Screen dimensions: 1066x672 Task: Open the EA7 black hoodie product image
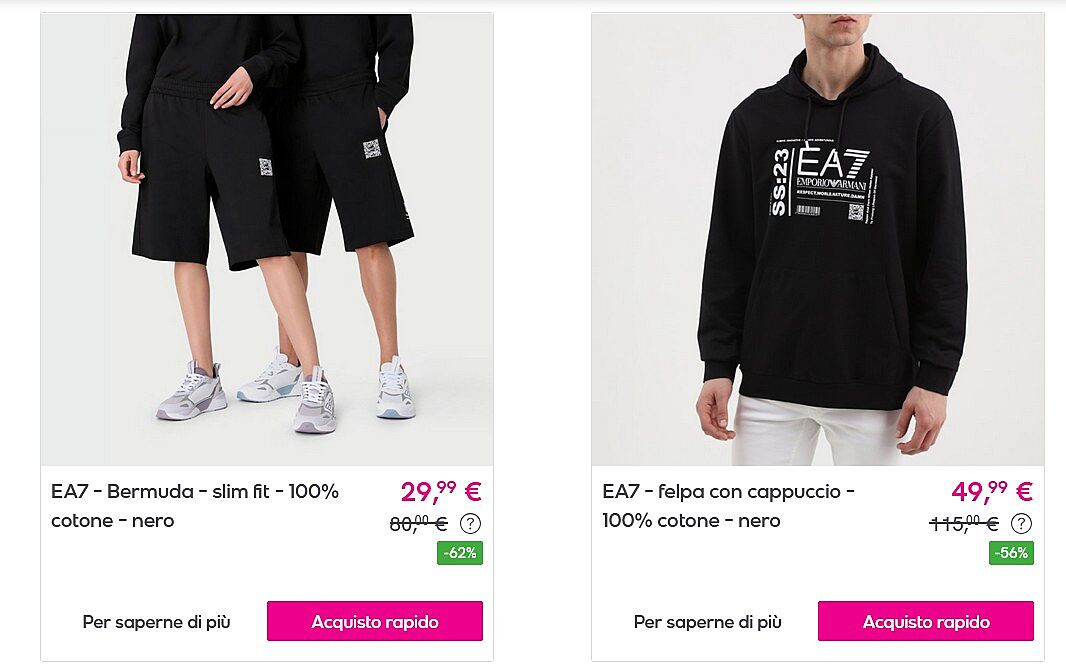tap(818, 239)
